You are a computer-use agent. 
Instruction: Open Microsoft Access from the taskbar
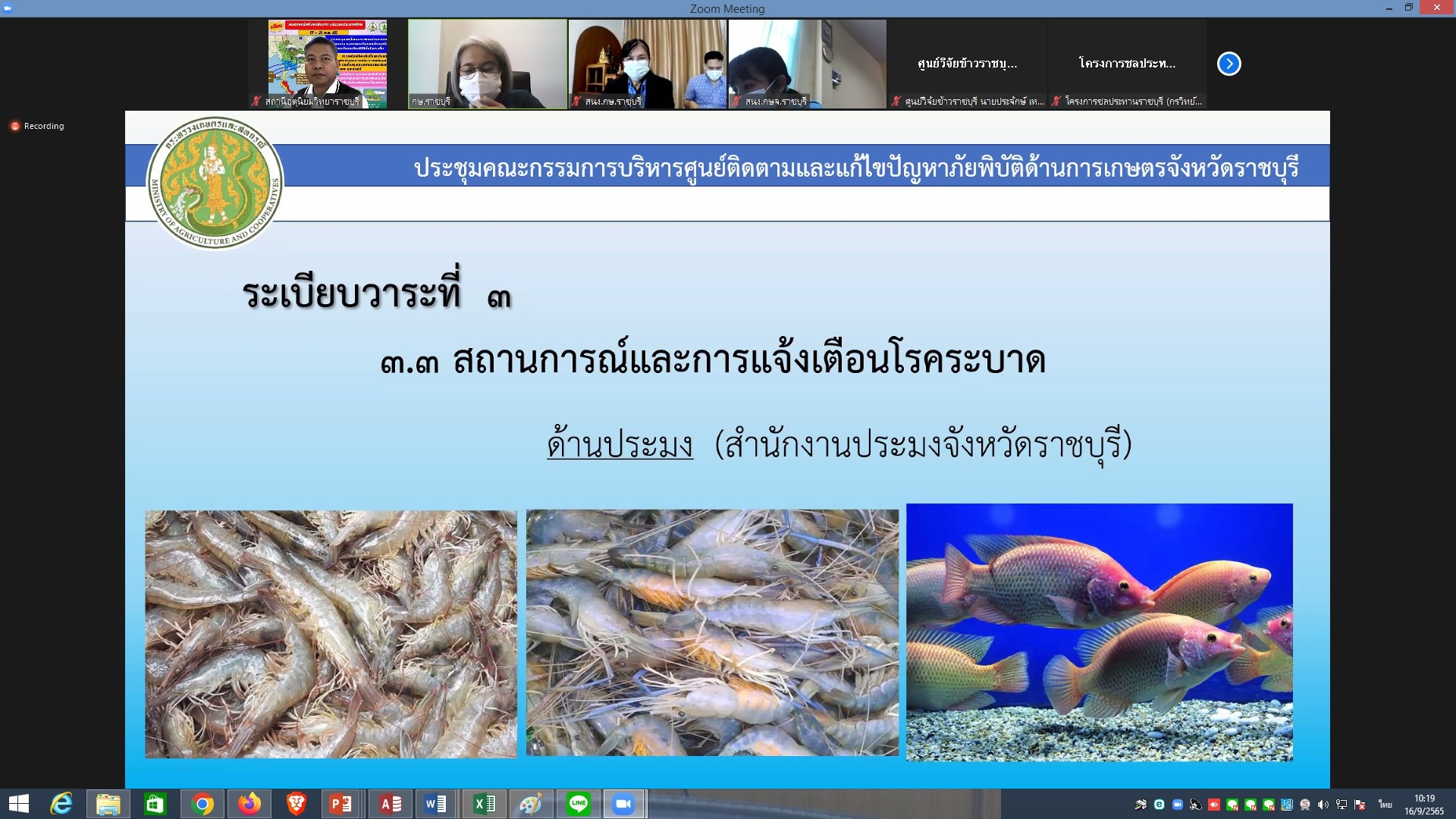[390, 804]
